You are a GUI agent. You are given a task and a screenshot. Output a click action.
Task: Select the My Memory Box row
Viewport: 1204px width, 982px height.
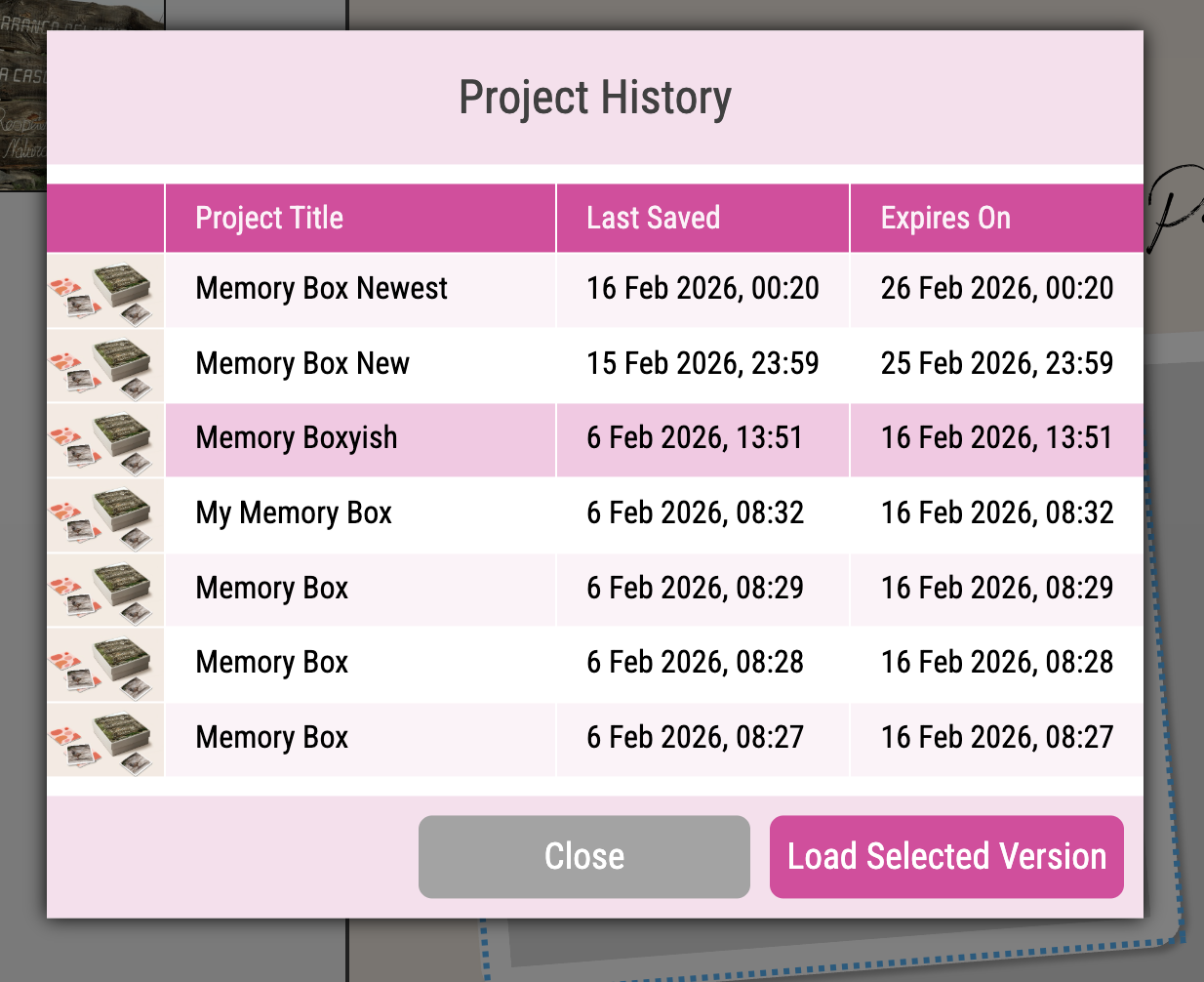361,514
